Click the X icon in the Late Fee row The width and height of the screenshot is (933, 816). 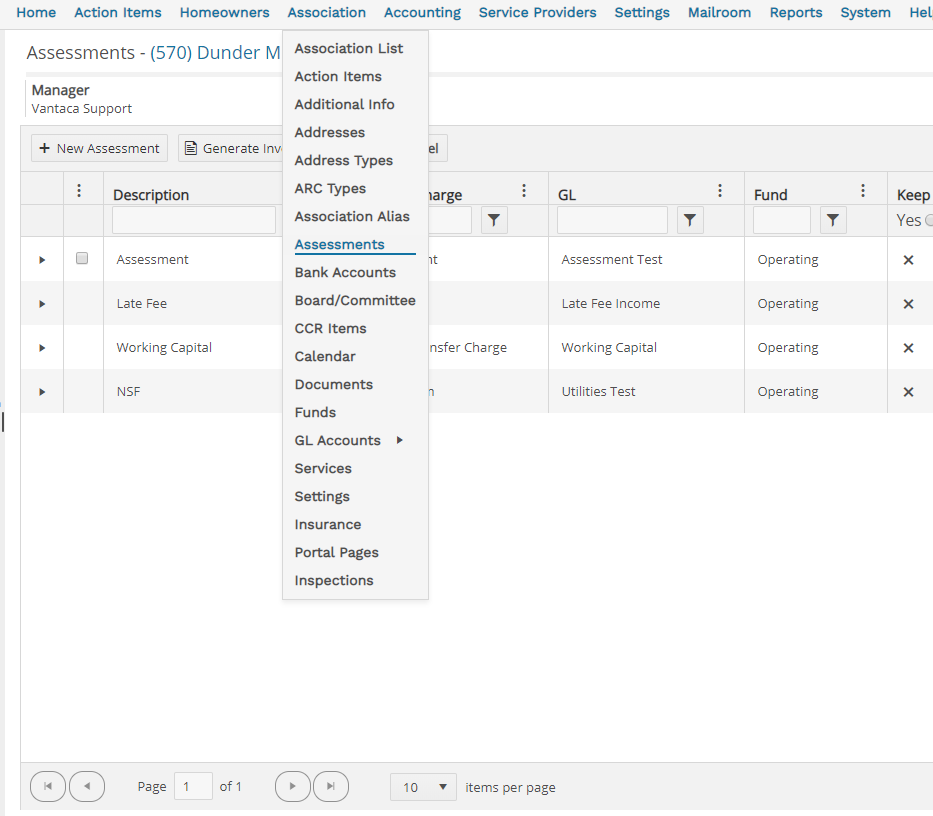[x=908, y=304]
